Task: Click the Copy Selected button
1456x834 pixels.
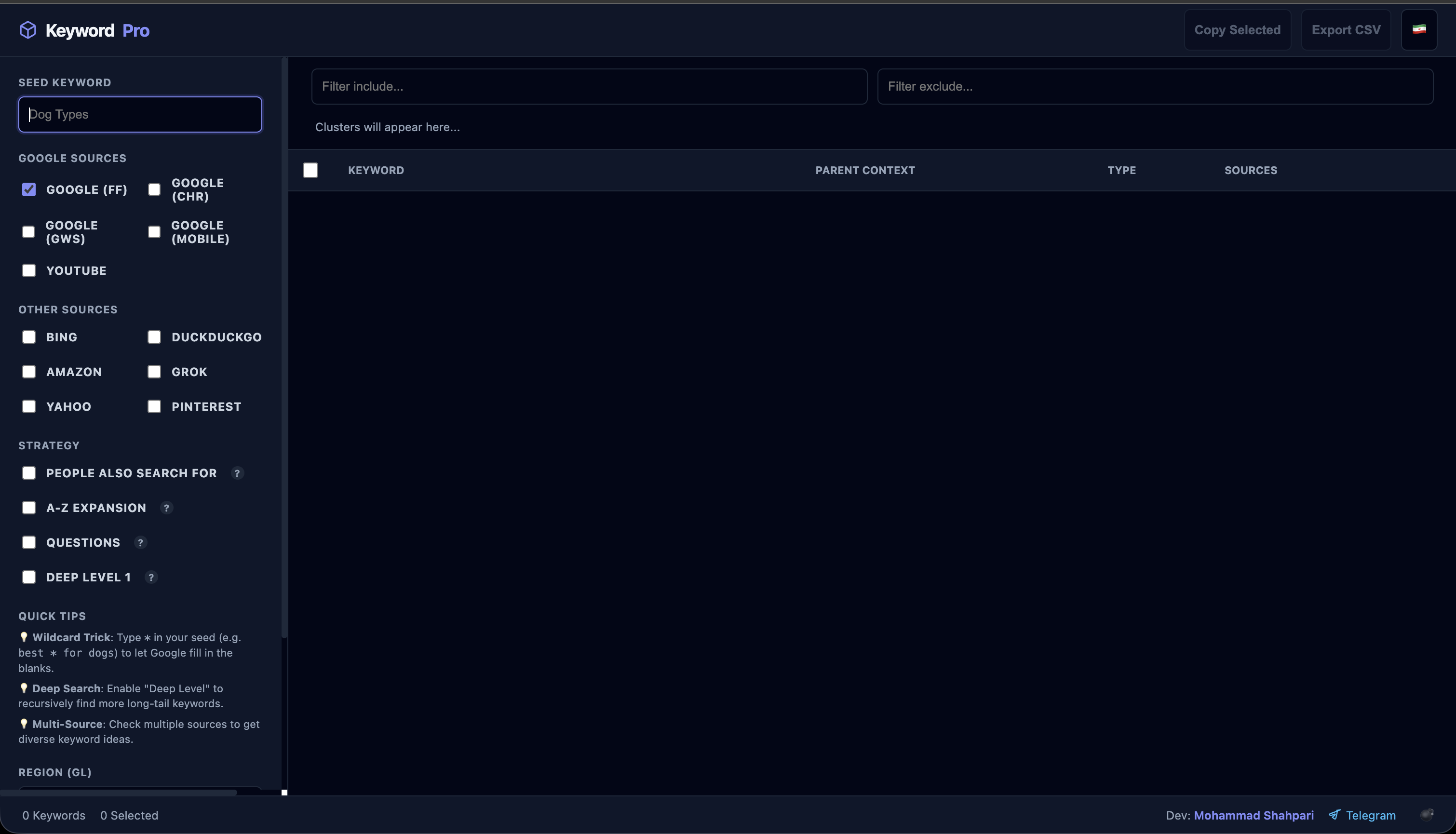Action: coord(1237,29)
